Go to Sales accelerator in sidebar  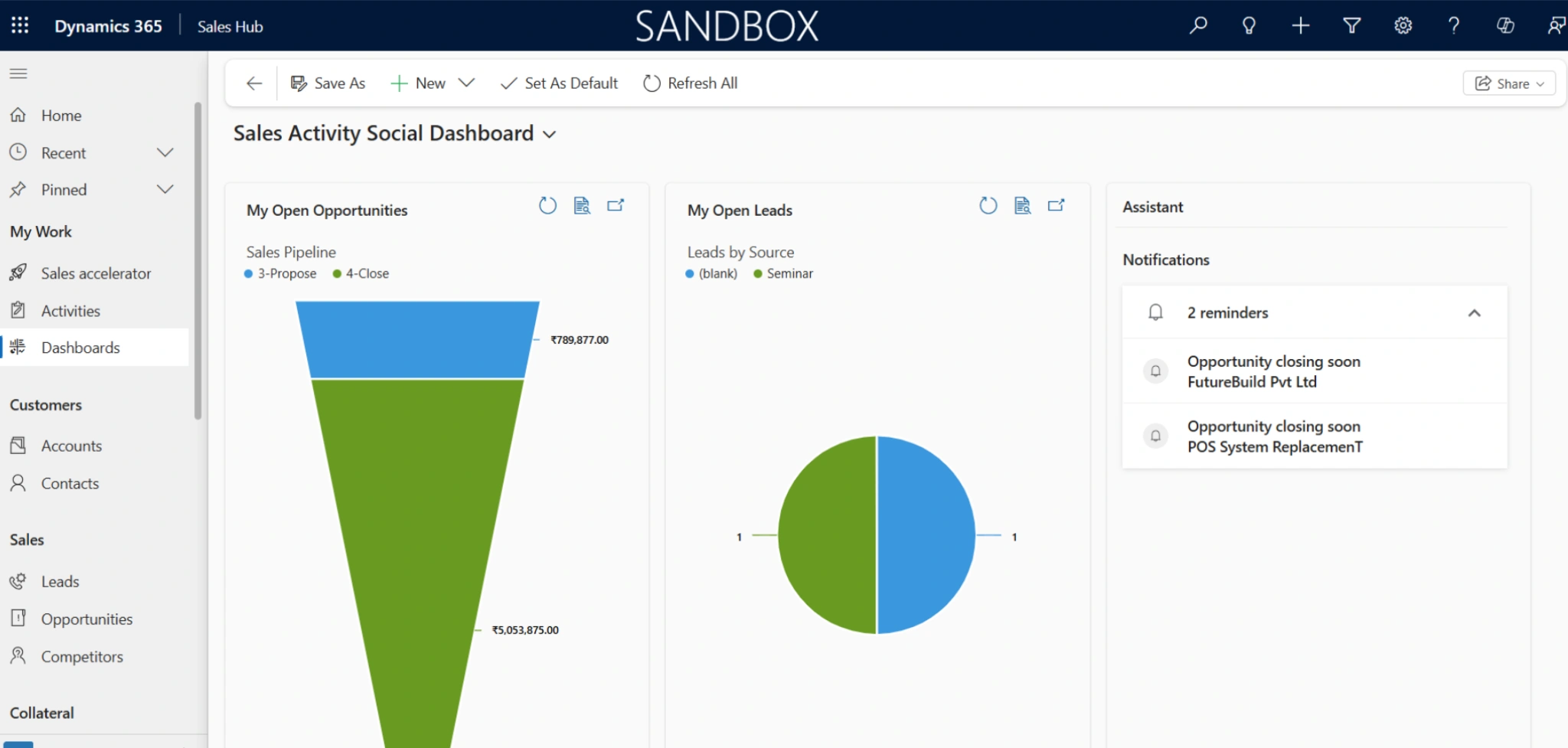click(96, 273)
